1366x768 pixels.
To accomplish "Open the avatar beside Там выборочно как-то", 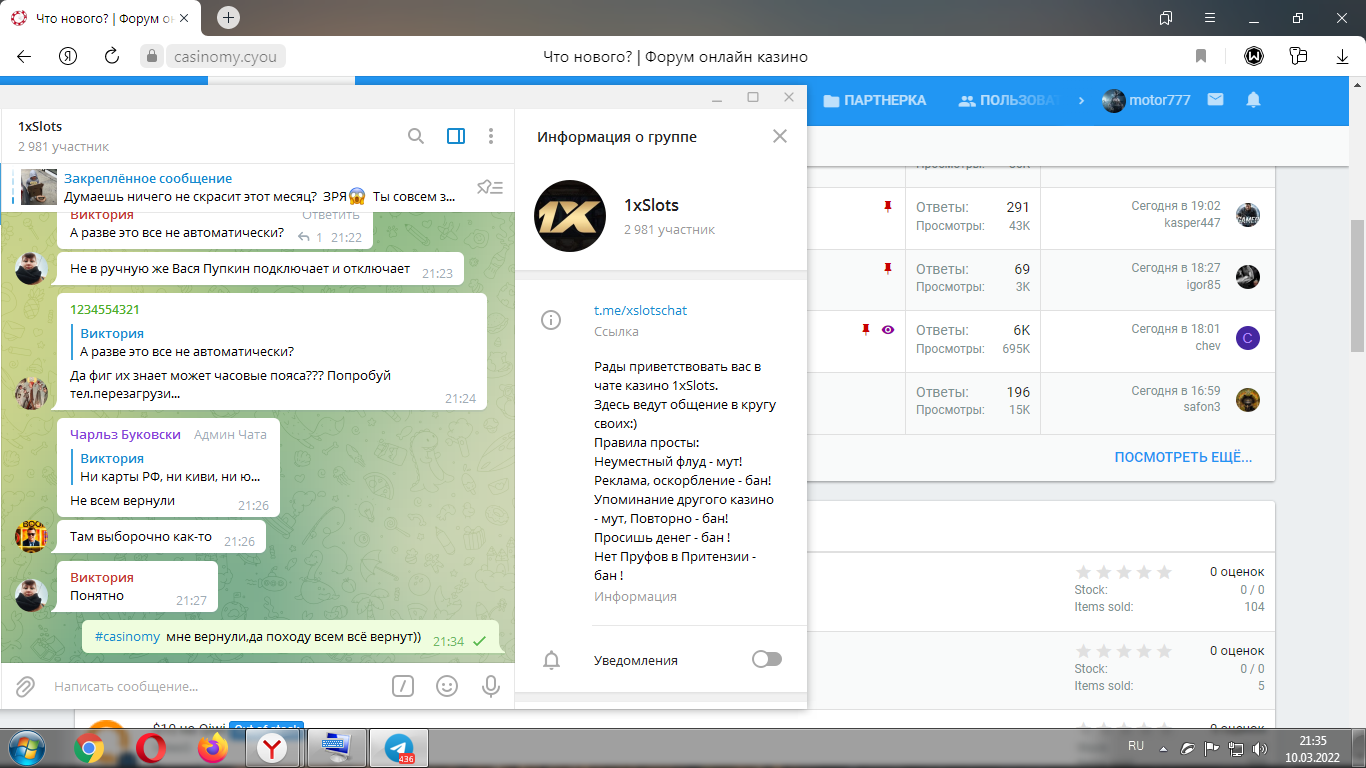I will (31, 537).
